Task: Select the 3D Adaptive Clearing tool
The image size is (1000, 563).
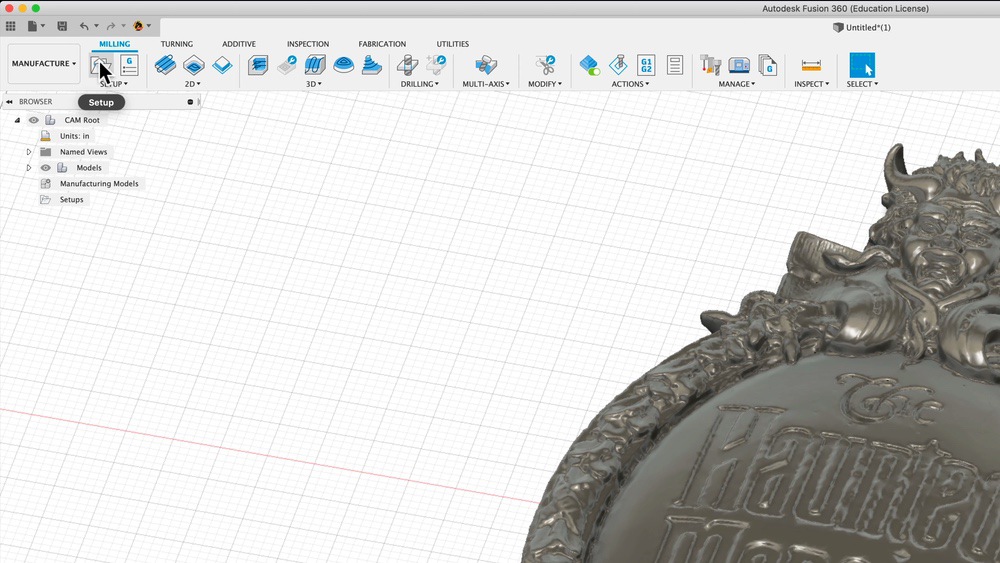Action: tap(258, 65)
